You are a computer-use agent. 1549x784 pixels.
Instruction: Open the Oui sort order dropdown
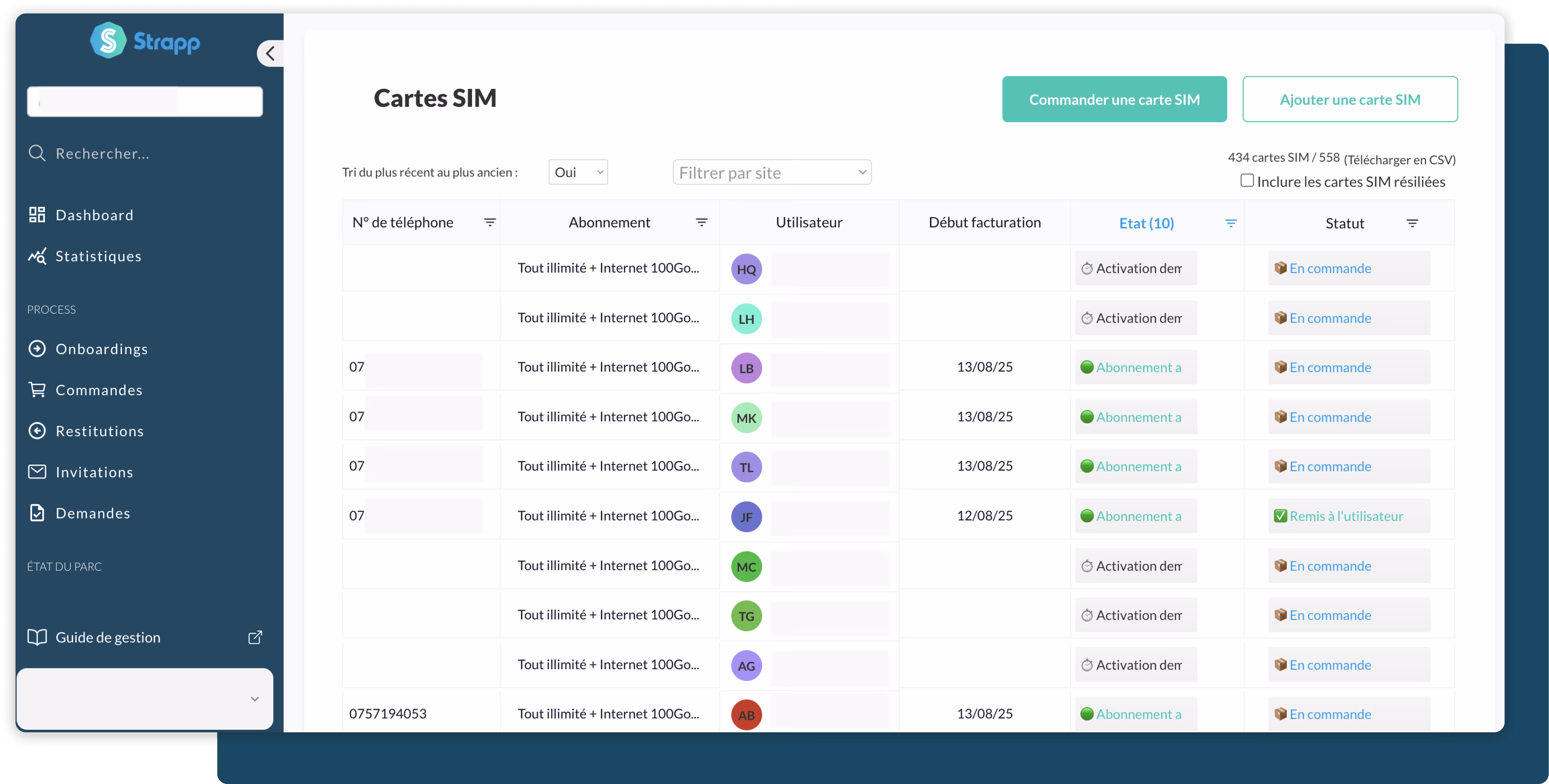click(x=578, y=172)
